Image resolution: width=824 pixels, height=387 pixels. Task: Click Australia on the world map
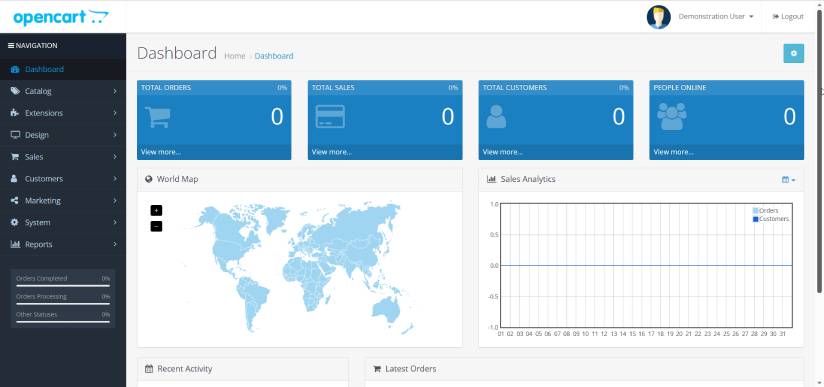(x=386, y=309)
